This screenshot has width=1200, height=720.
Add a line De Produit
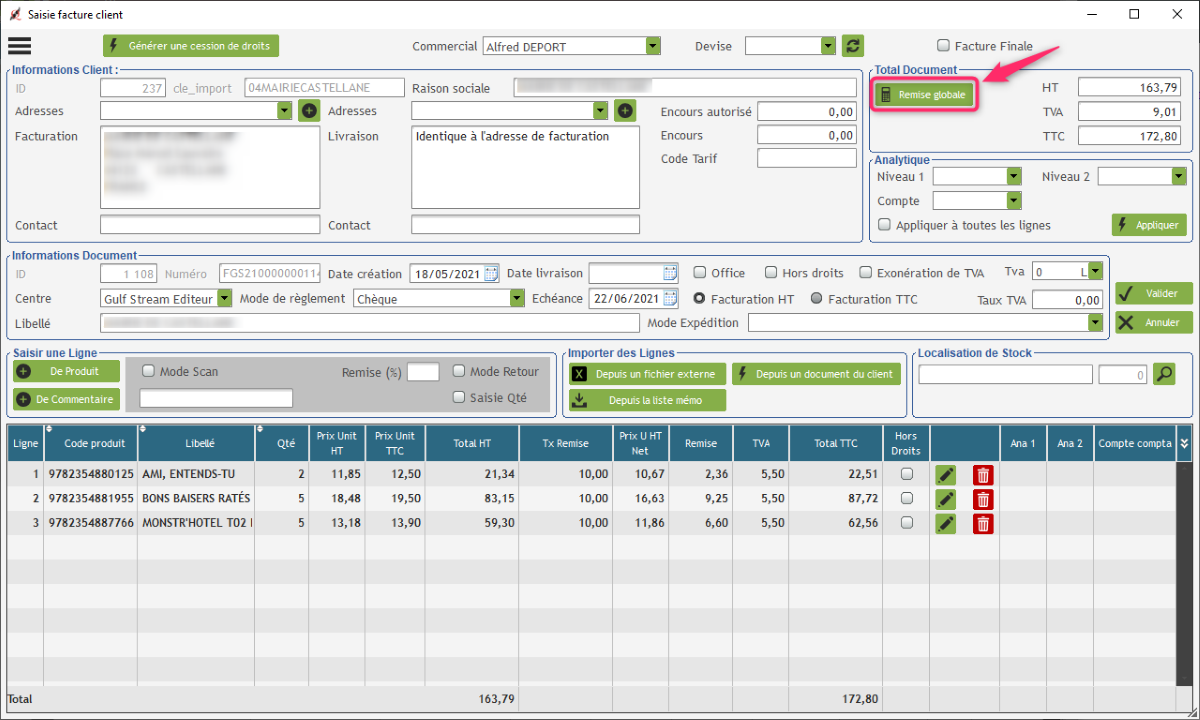pos(66,371)
